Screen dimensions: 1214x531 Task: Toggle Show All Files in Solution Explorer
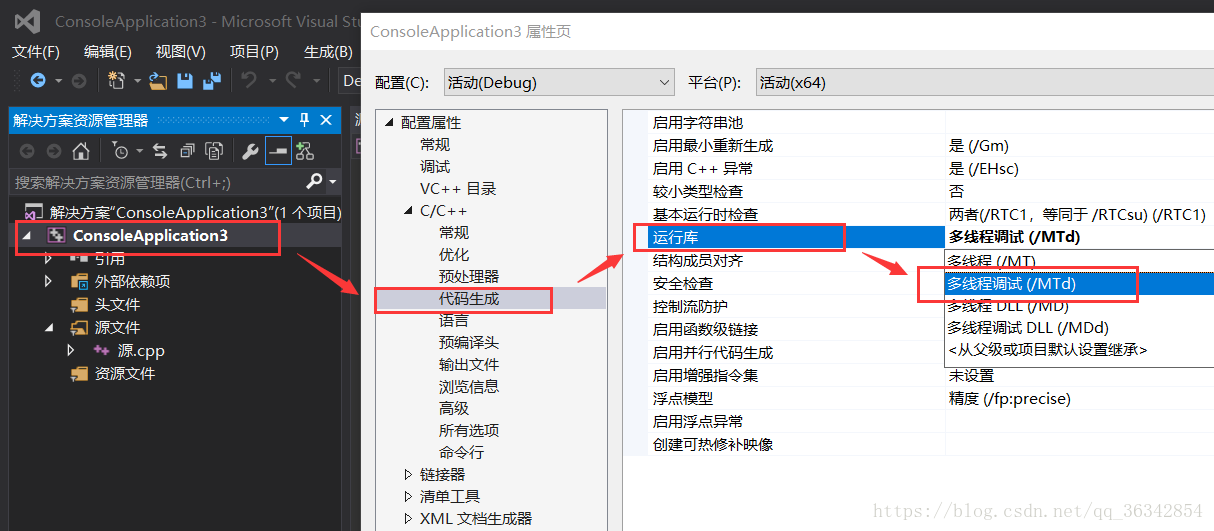214,151
